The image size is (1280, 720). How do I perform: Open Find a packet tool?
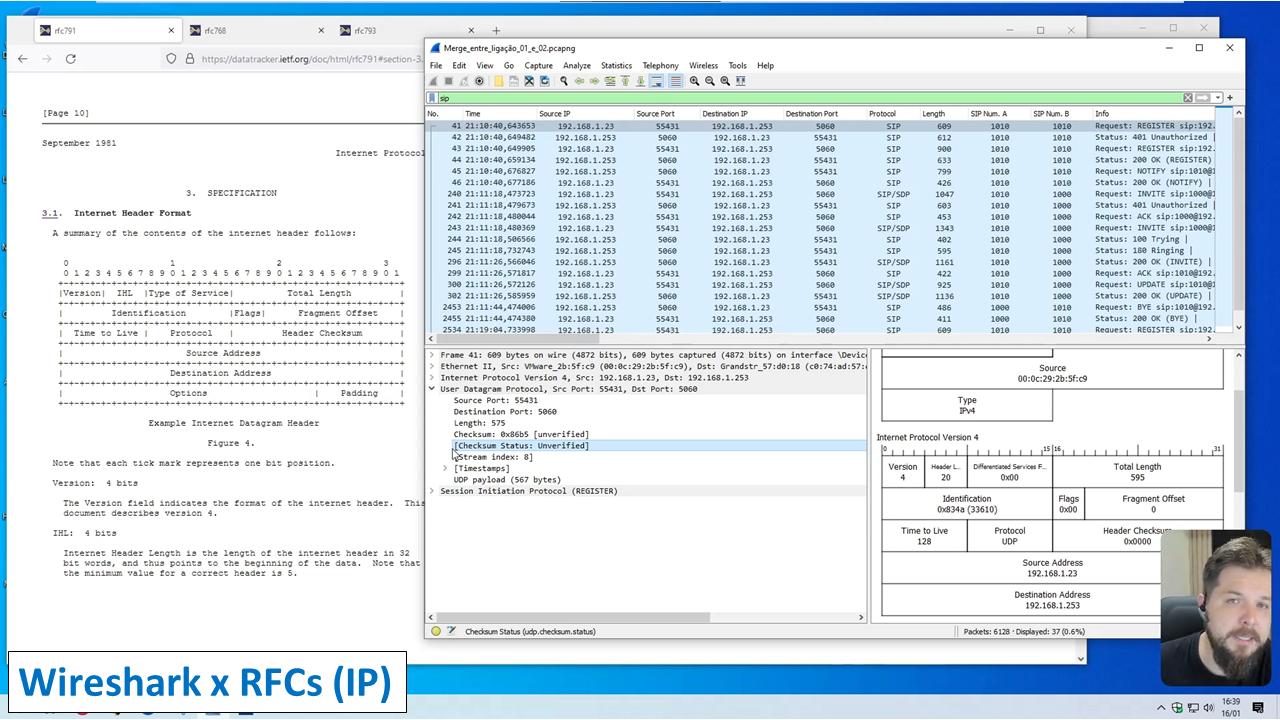click(x=564, y=81)
